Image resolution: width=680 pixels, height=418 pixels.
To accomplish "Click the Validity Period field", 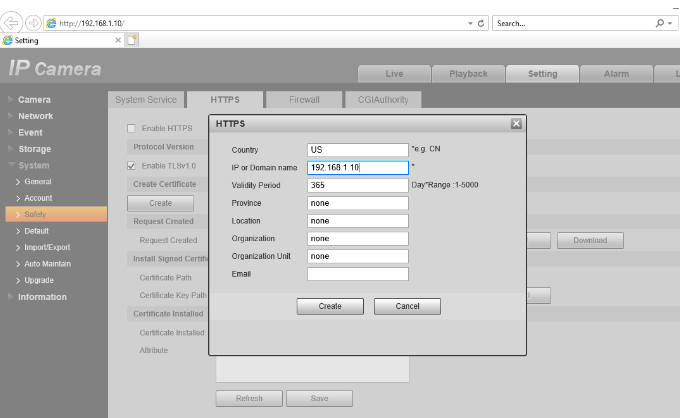I will 358,186.
